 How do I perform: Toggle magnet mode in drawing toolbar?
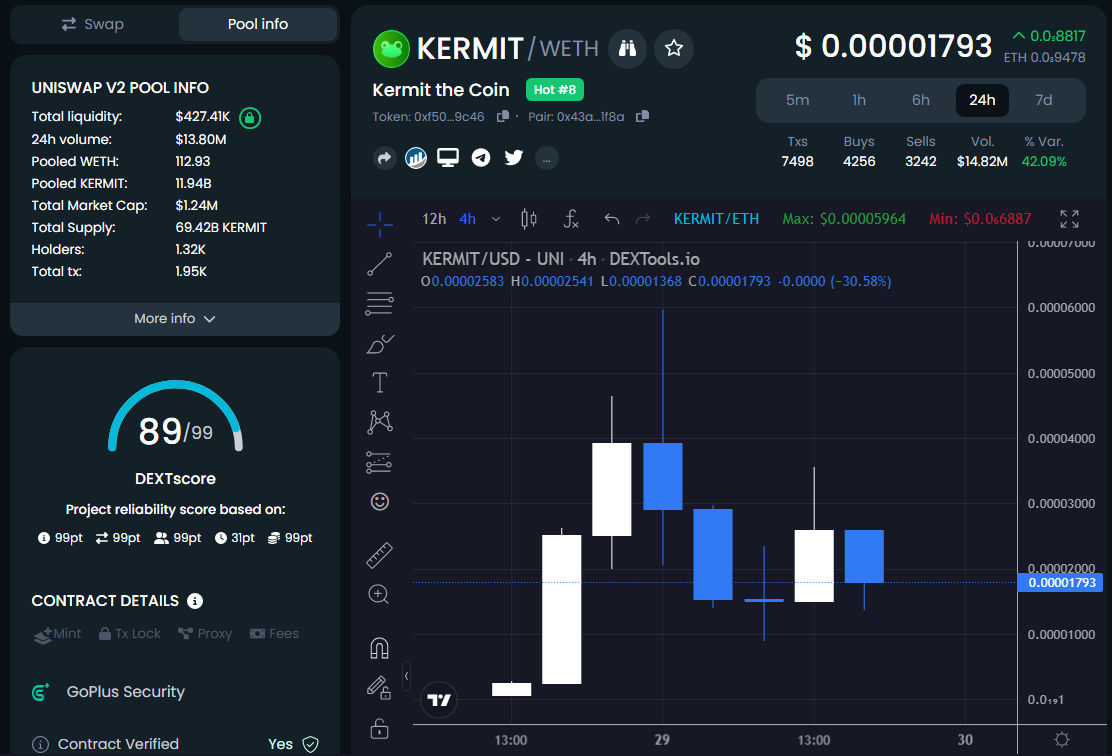[x=379, y=648]
